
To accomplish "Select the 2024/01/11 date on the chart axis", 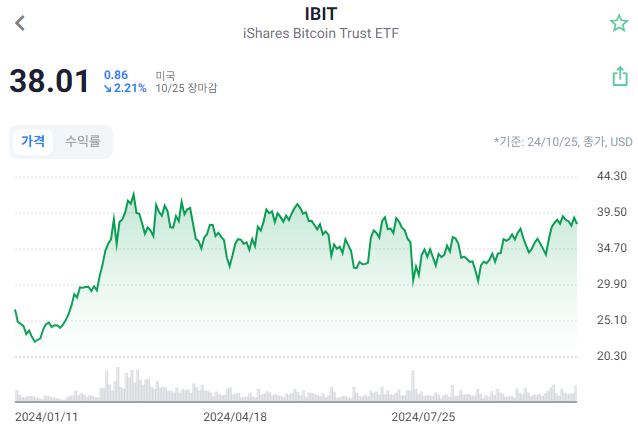I will tap(46, 416).
